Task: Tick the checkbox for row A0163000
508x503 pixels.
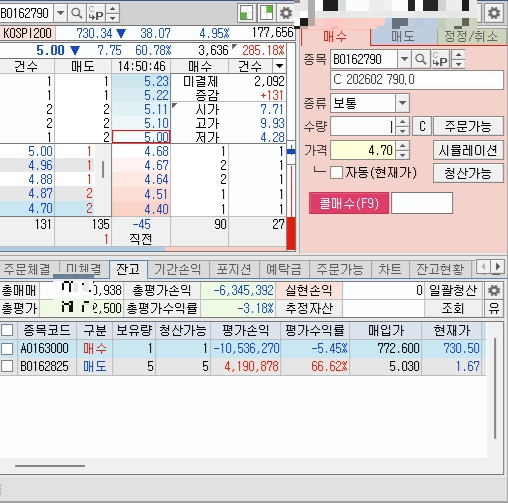Action: point(7,349)
